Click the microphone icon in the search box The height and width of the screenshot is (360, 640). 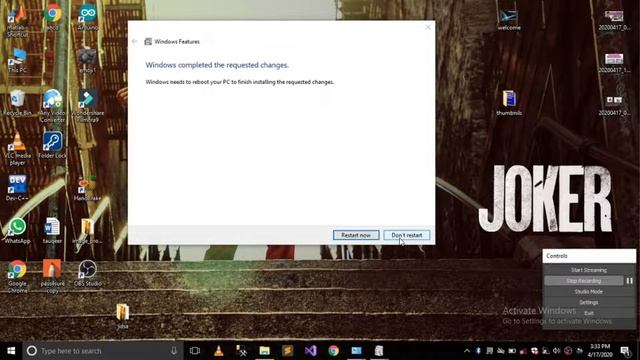coord(174,351)
